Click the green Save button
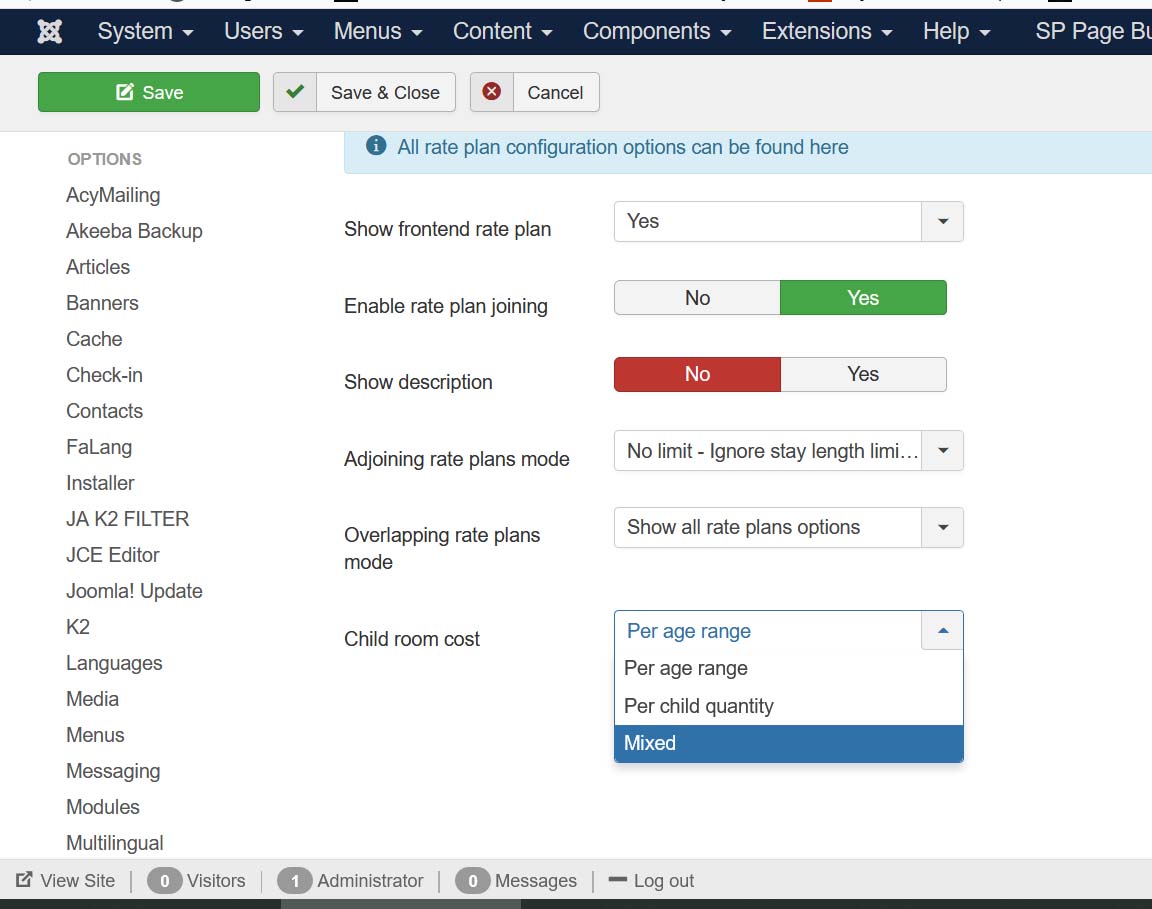Viewport: 1152px width, 909px height. coord(149,92)
